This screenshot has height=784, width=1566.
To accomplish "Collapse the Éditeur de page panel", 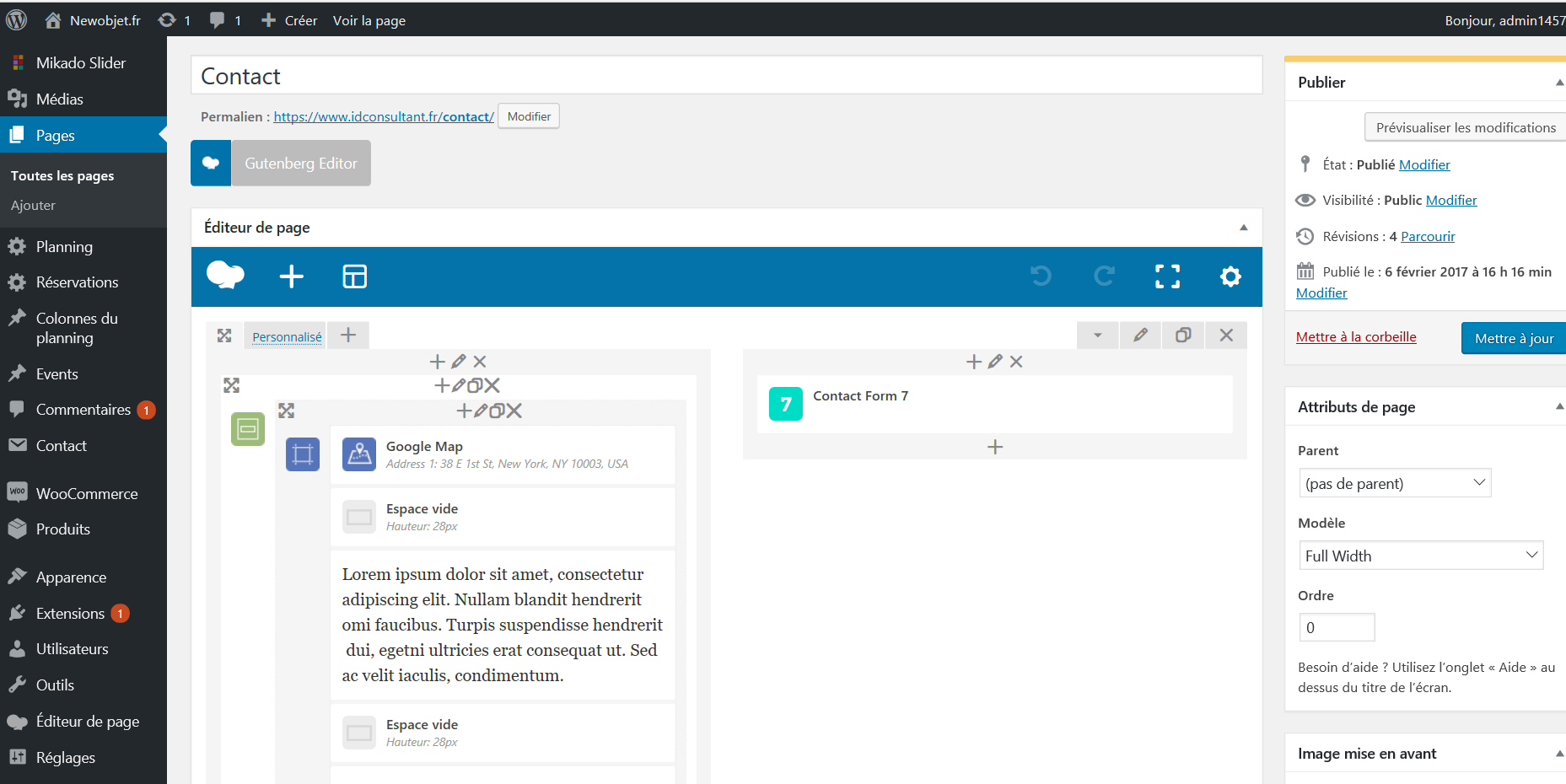I will click(x=1243, y=228).
